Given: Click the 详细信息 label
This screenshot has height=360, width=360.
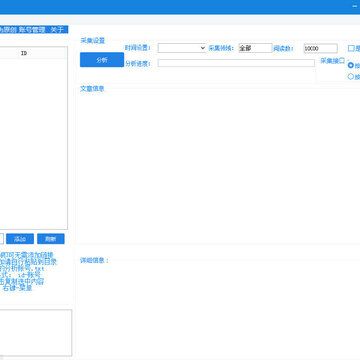Looking at the screenshot, I should pyautogui.click(x=95, y=260).
